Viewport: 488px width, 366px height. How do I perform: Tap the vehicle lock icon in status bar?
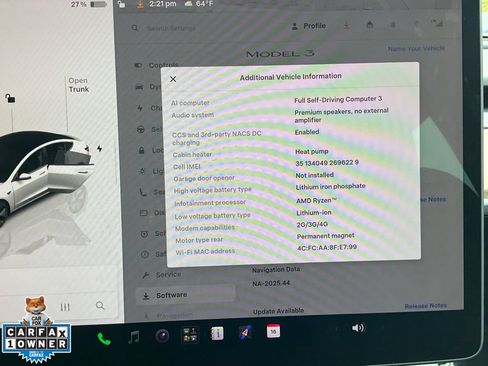click(121, 4)
